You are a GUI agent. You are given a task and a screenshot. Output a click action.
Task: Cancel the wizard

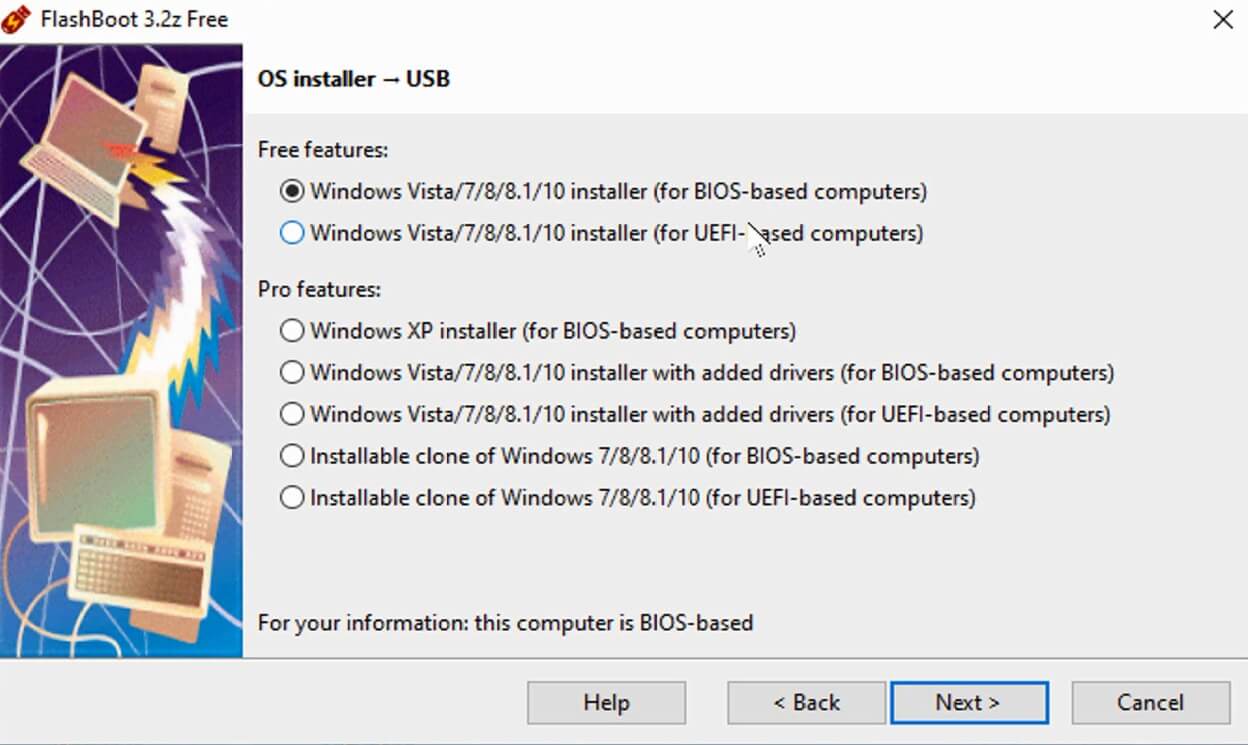click(x=1150, y=702)
